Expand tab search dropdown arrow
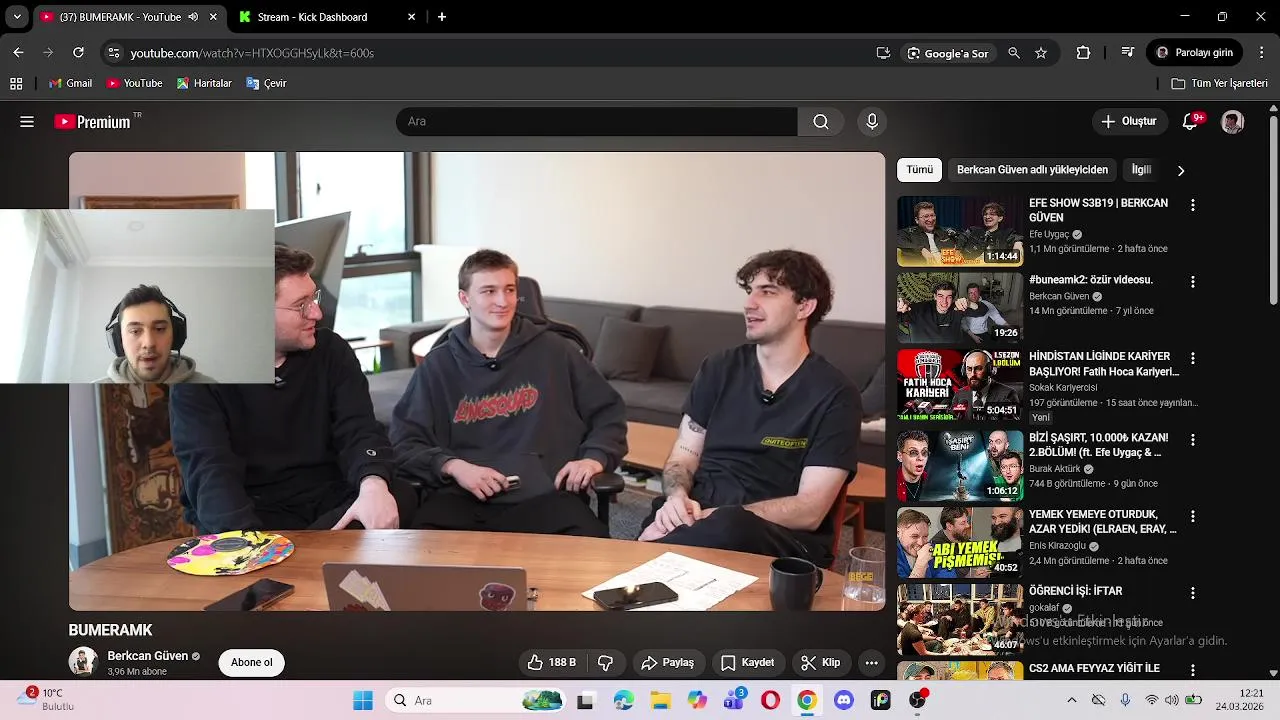Screen dimensions: 1280x720 point(16,17)
